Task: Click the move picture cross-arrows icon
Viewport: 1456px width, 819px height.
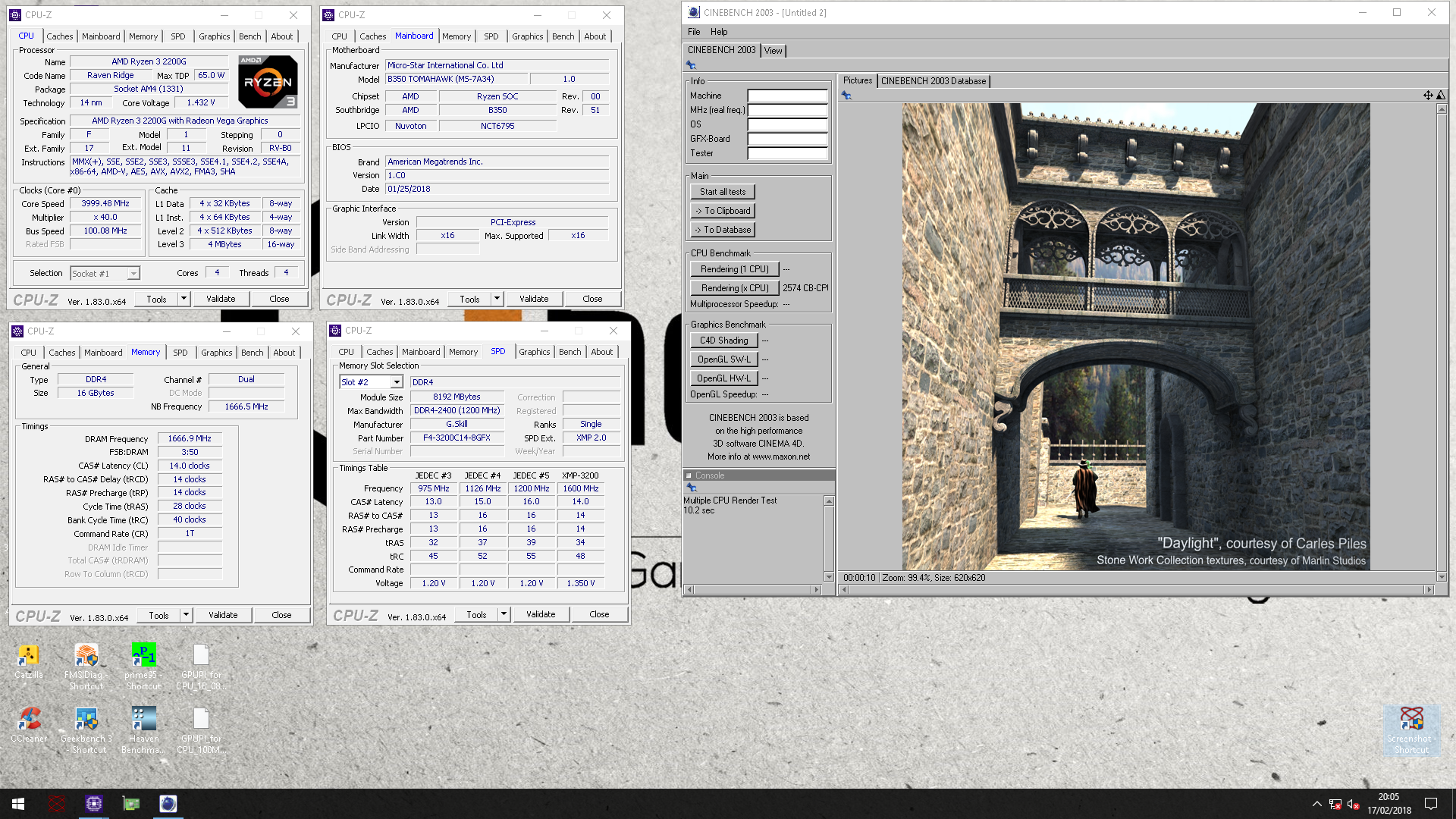Action: [1428, 96]
